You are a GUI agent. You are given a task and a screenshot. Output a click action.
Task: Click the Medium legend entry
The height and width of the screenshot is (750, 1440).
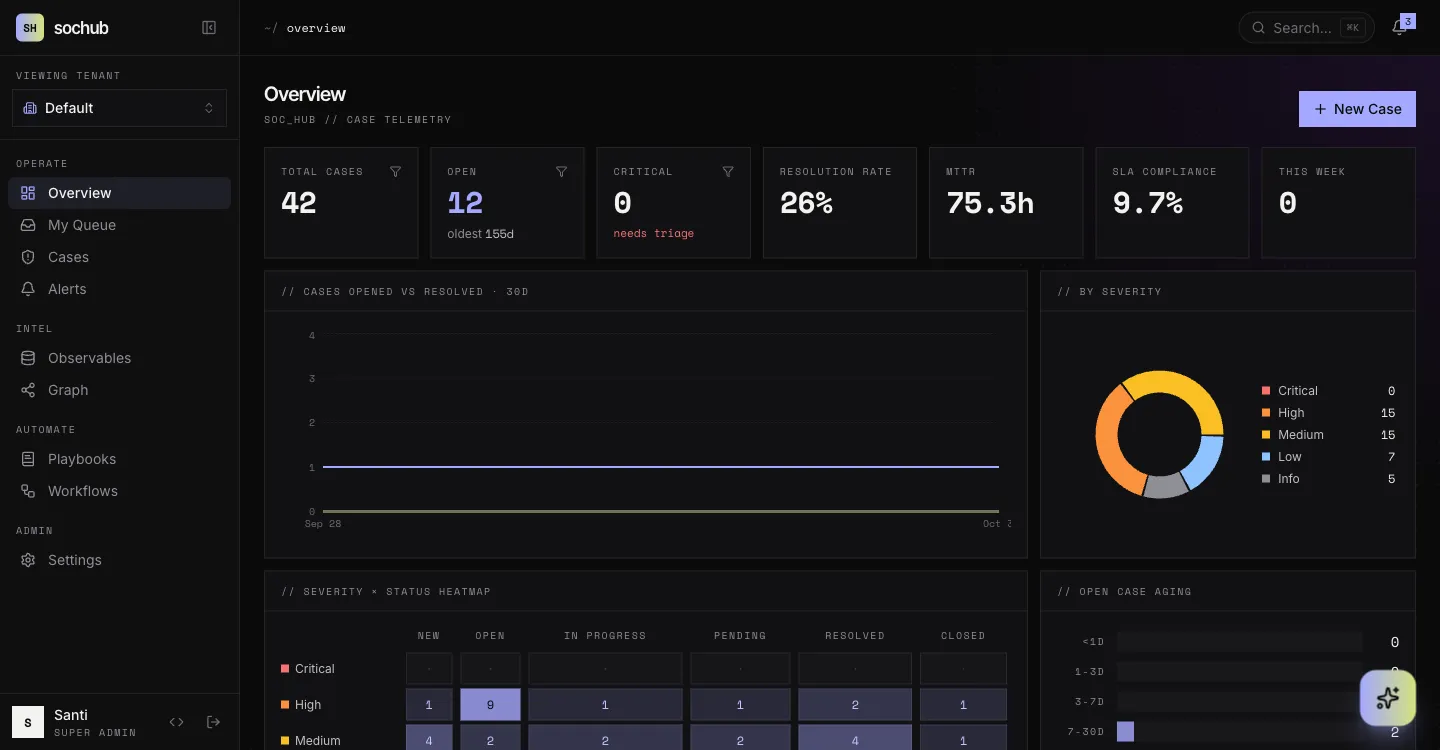tap(1328, 435)
